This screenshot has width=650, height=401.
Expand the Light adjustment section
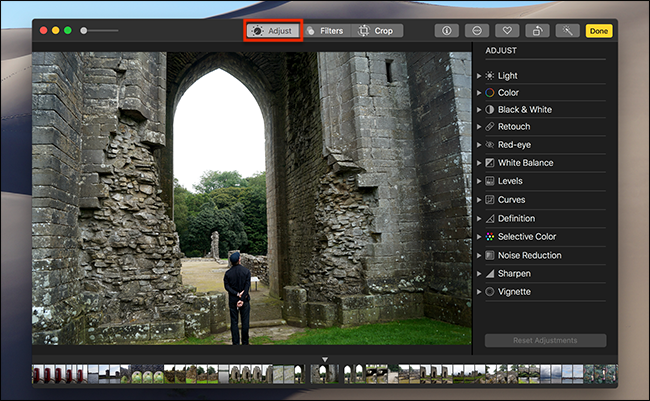480,76
